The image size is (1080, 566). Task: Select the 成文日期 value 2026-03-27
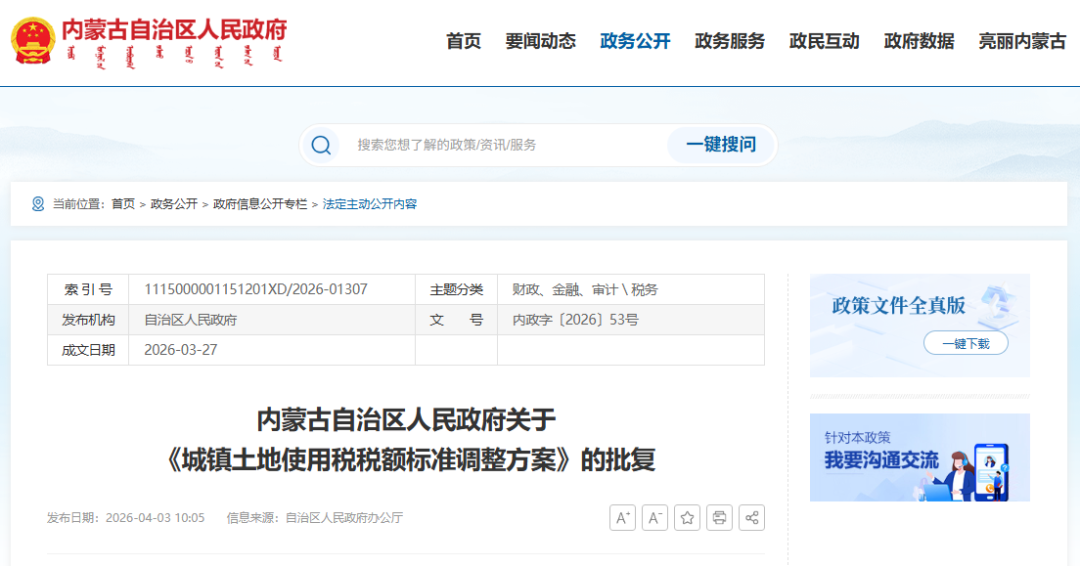(x=180, y=350)
